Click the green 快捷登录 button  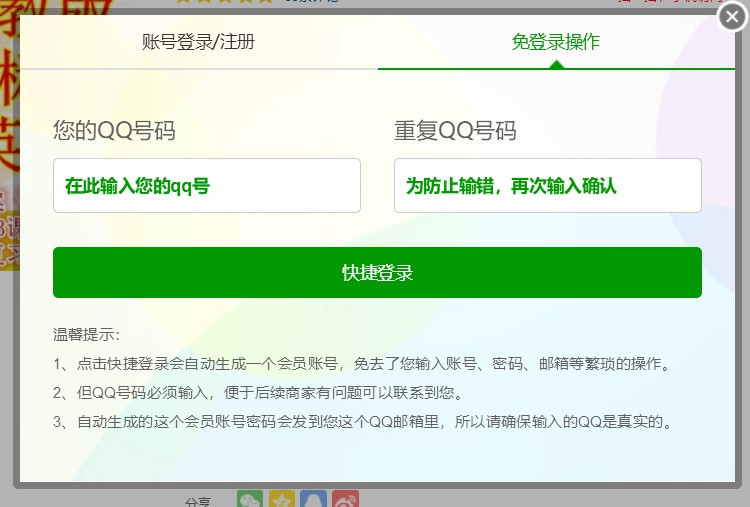pos(377,273)
